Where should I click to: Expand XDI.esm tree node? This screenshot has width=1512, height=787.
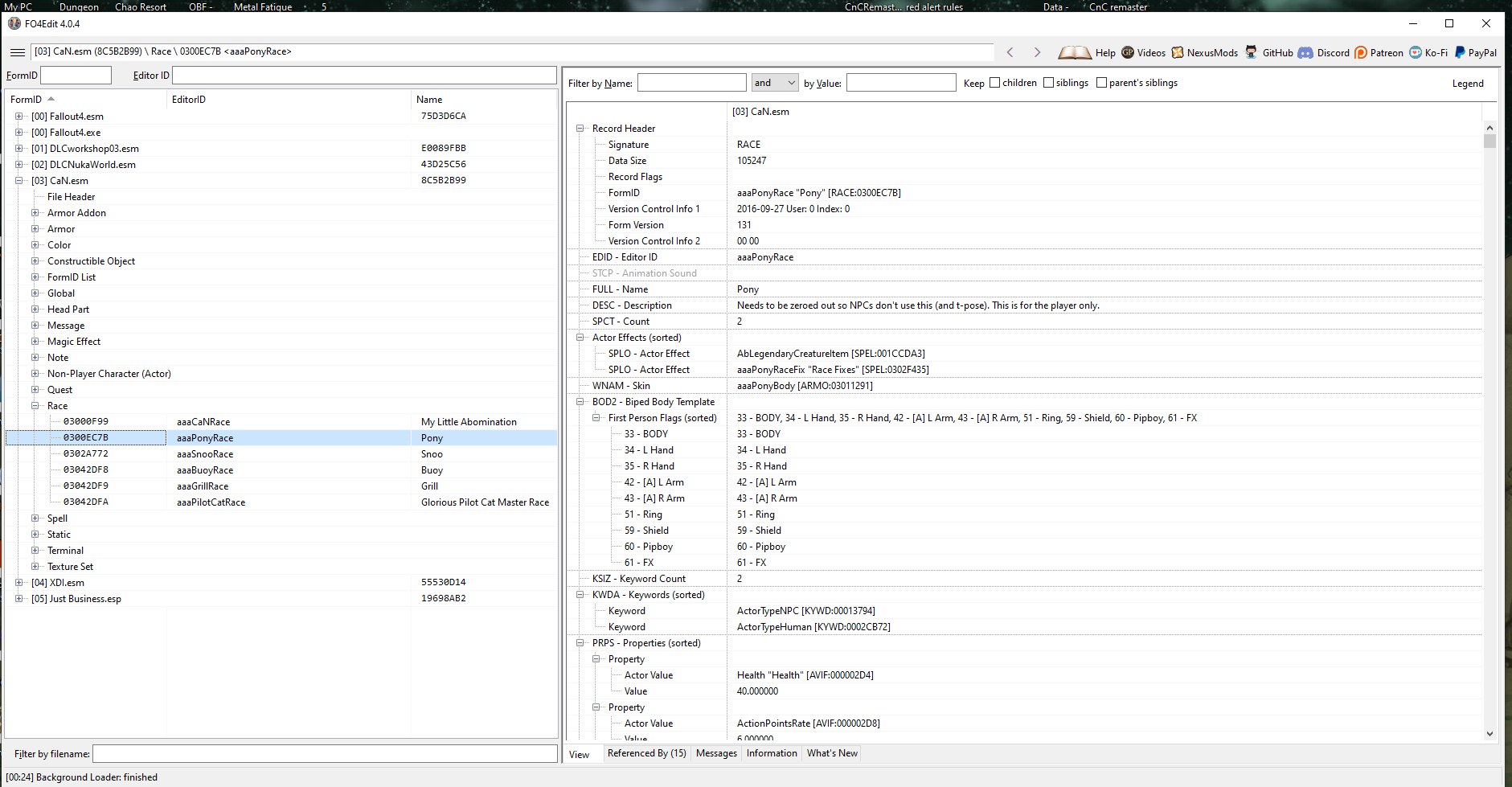[19, 583]
